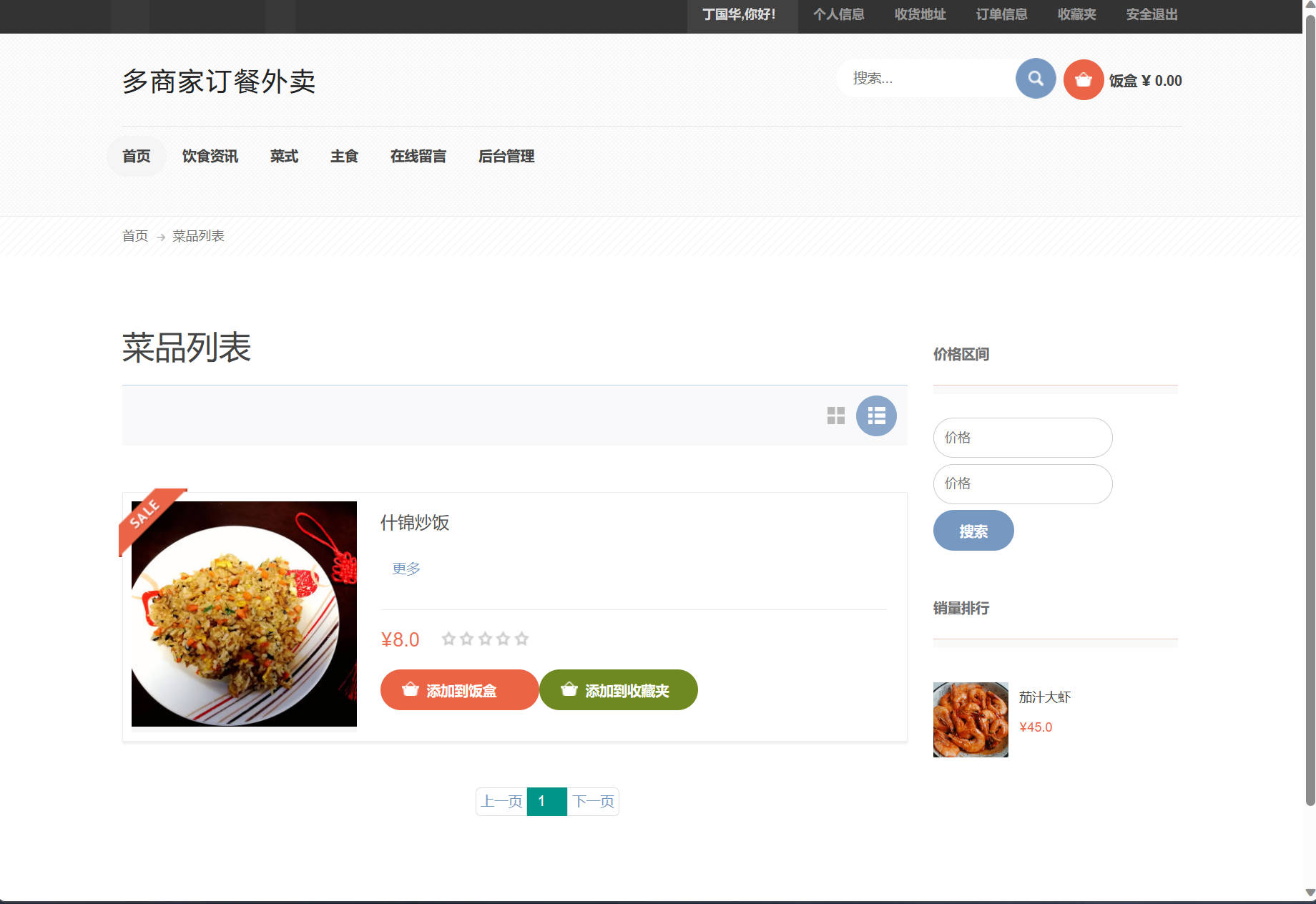
Task: Open the 更多 link for 什锦炒饭
Action: tap(406, 569)
